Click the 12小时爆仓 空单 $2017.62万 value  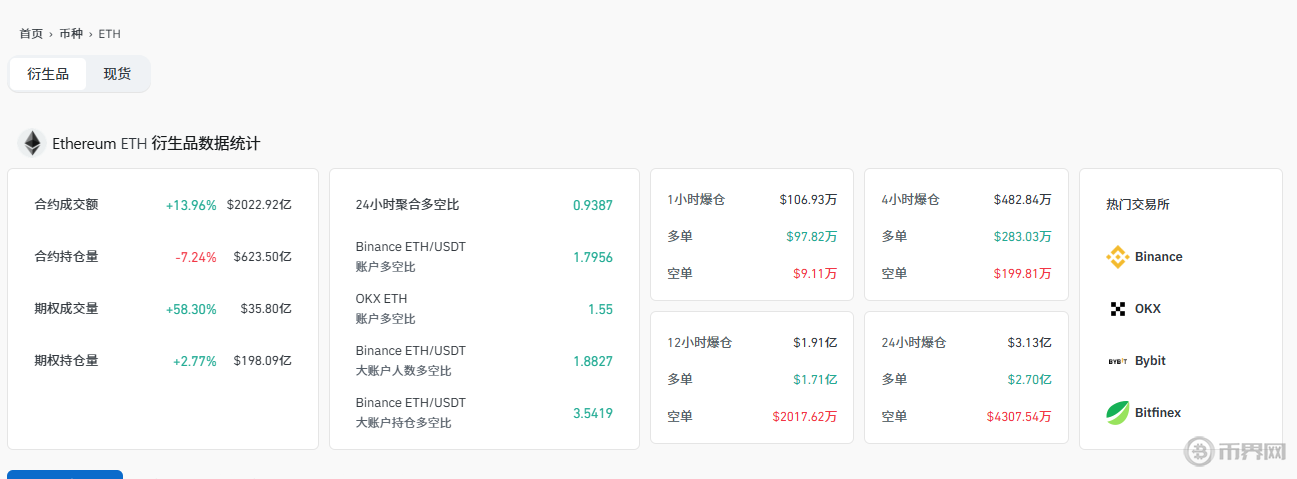pos(804,416)
